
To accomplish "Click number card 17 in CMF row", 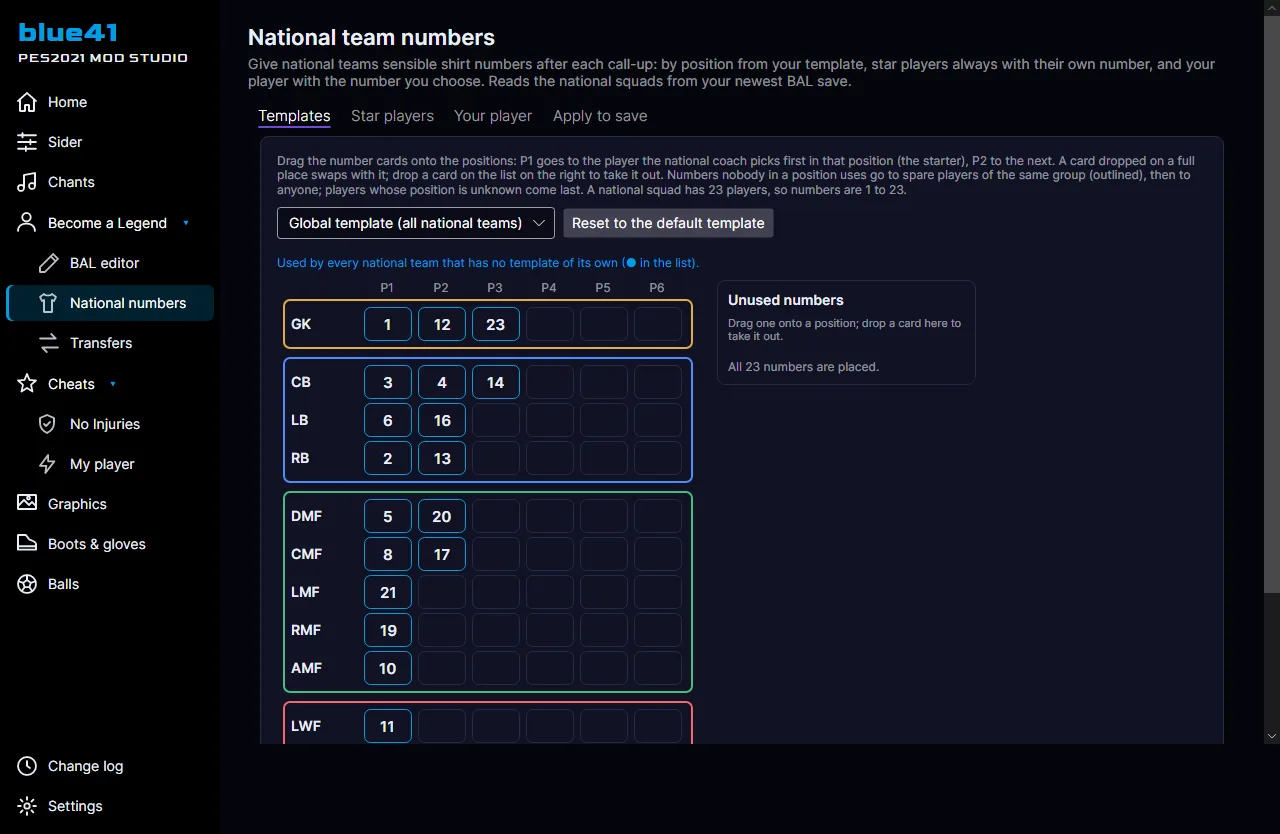I will [442, 554].
